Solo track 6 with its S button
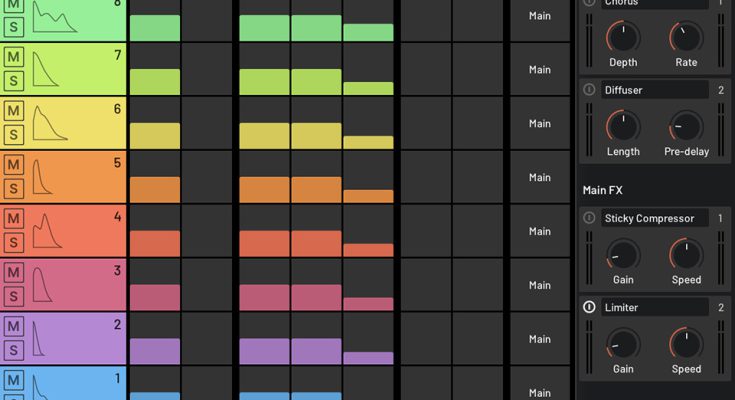Image resolution: width=735 pixels, height=400 pixels. (13, 135)
